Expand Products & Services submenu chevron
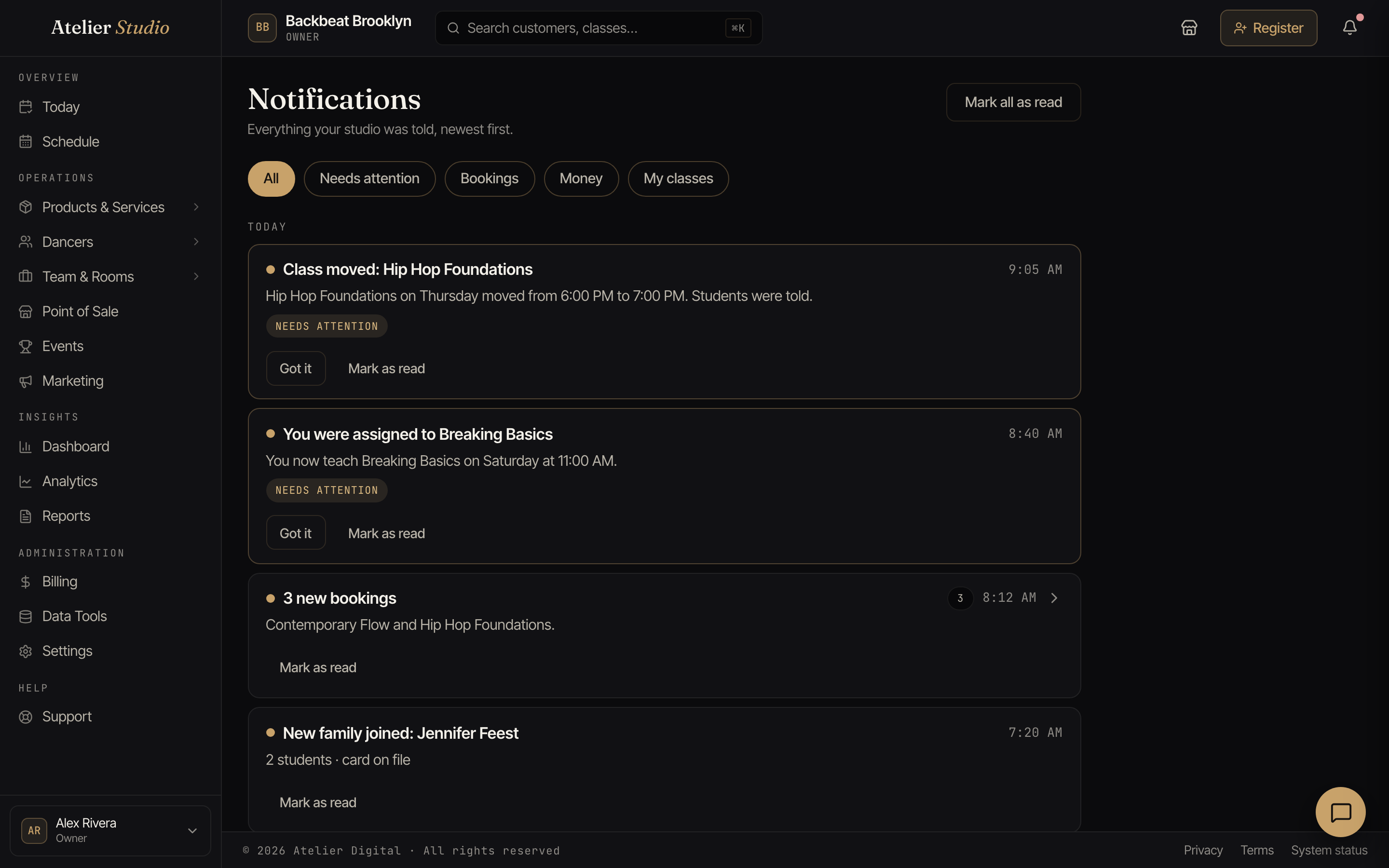1389x868 pixels. [x=196, y=207]
